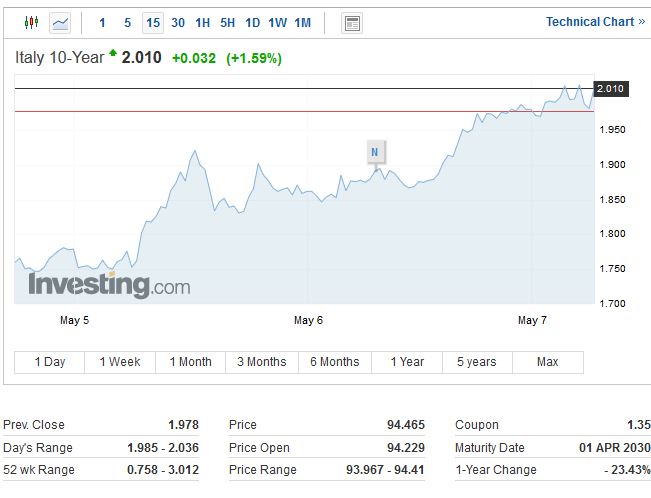Click the 2.010 current price label on axis
Screen dimensions: 651x498
[611, 89]
